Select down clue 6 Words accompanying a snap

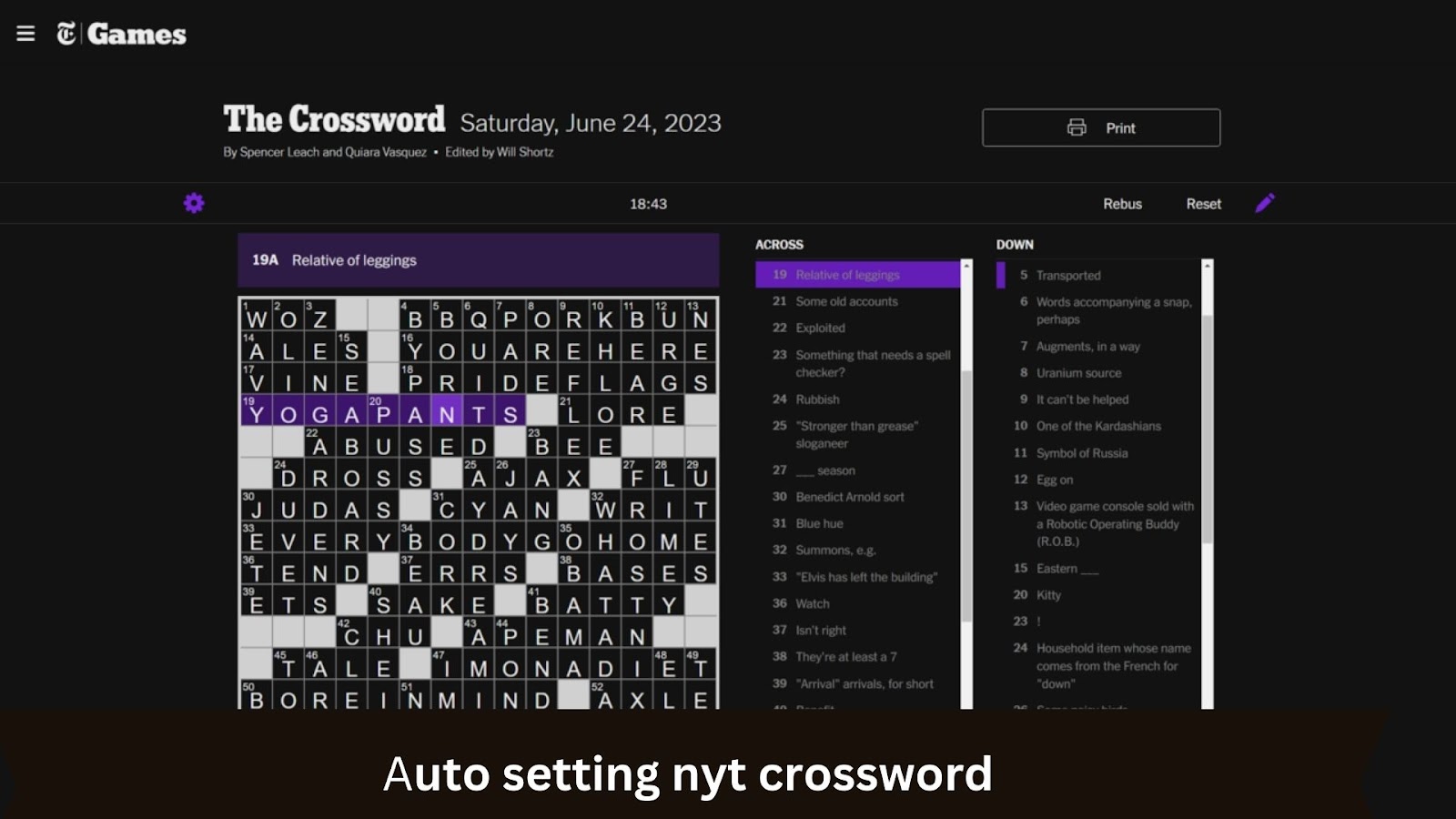[1098, 310]
